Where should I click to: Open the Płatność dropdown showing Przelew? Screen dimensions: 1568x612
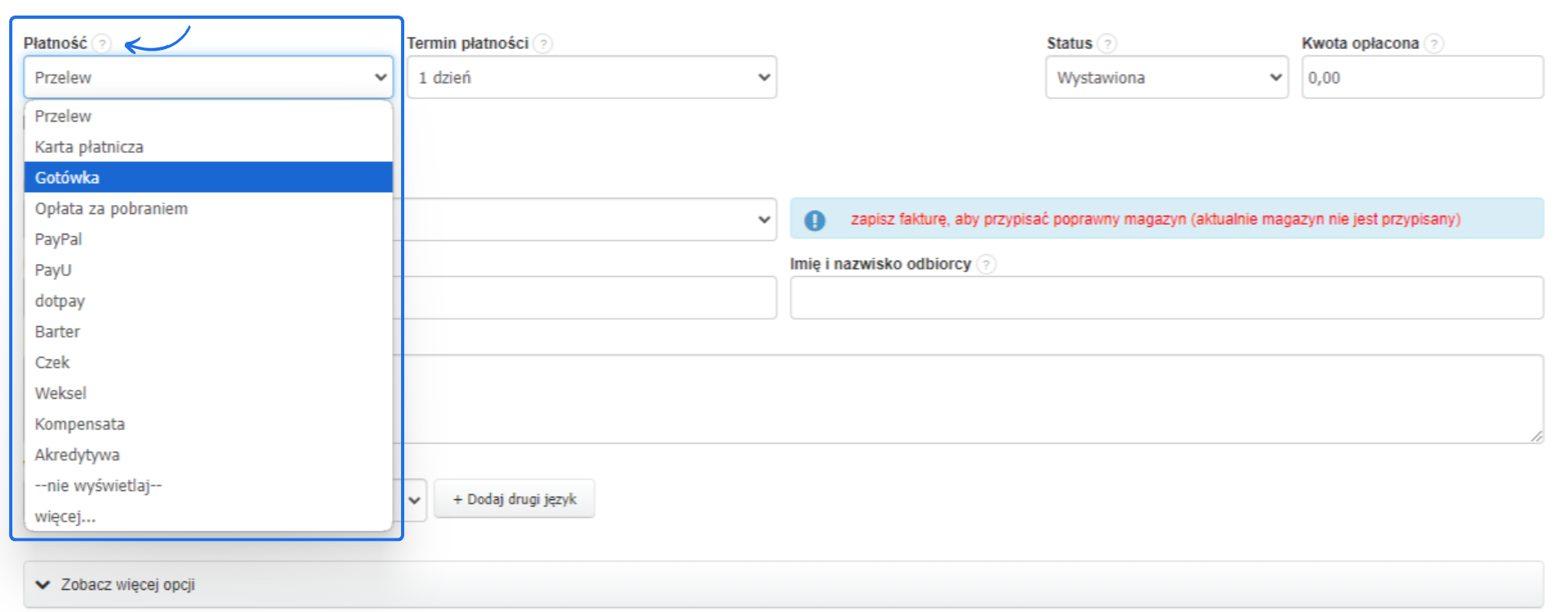click(208, 78)
